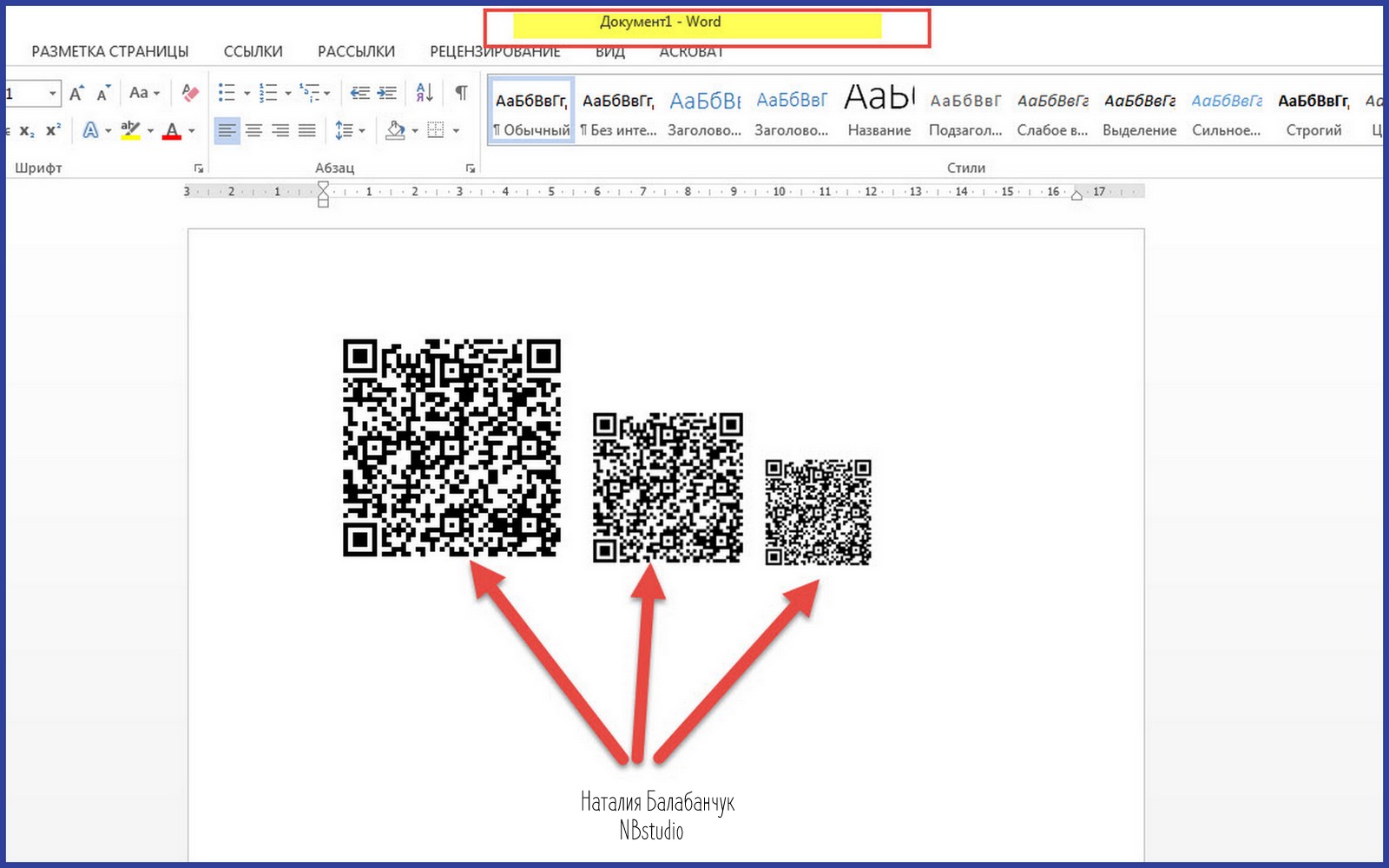Expand the bullet list style arrow
This screenshot has width=1389, height=868.
coord(247,94)
